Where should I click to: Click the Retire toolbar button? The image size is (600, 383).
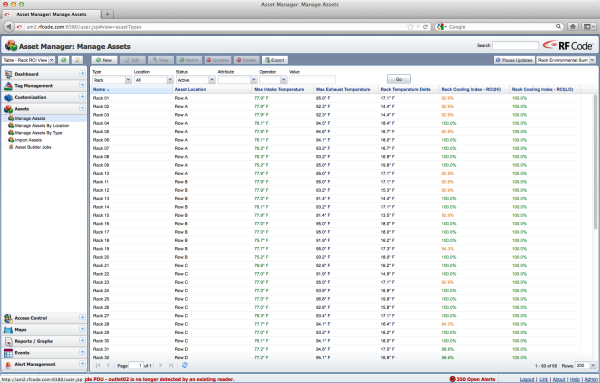tap(189, 60)
